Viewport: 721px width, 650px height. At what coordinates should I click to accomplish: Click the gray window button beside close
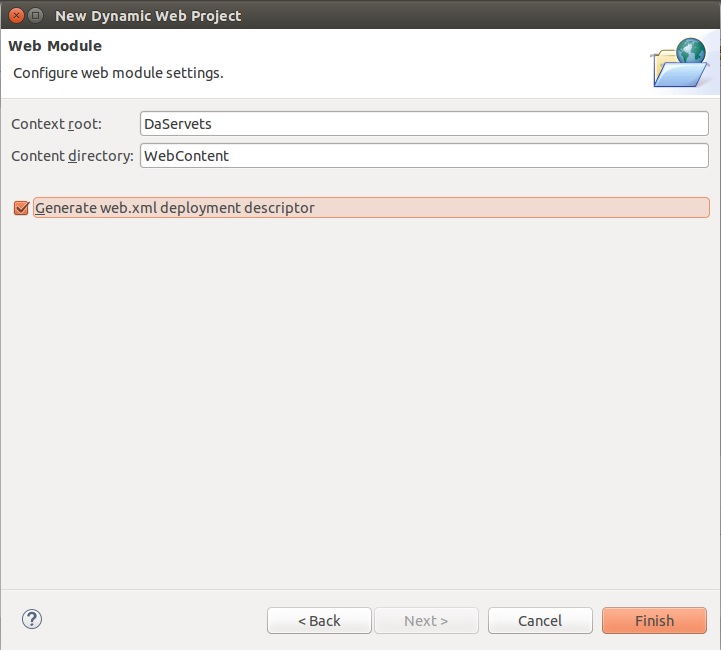coord(35,15)
